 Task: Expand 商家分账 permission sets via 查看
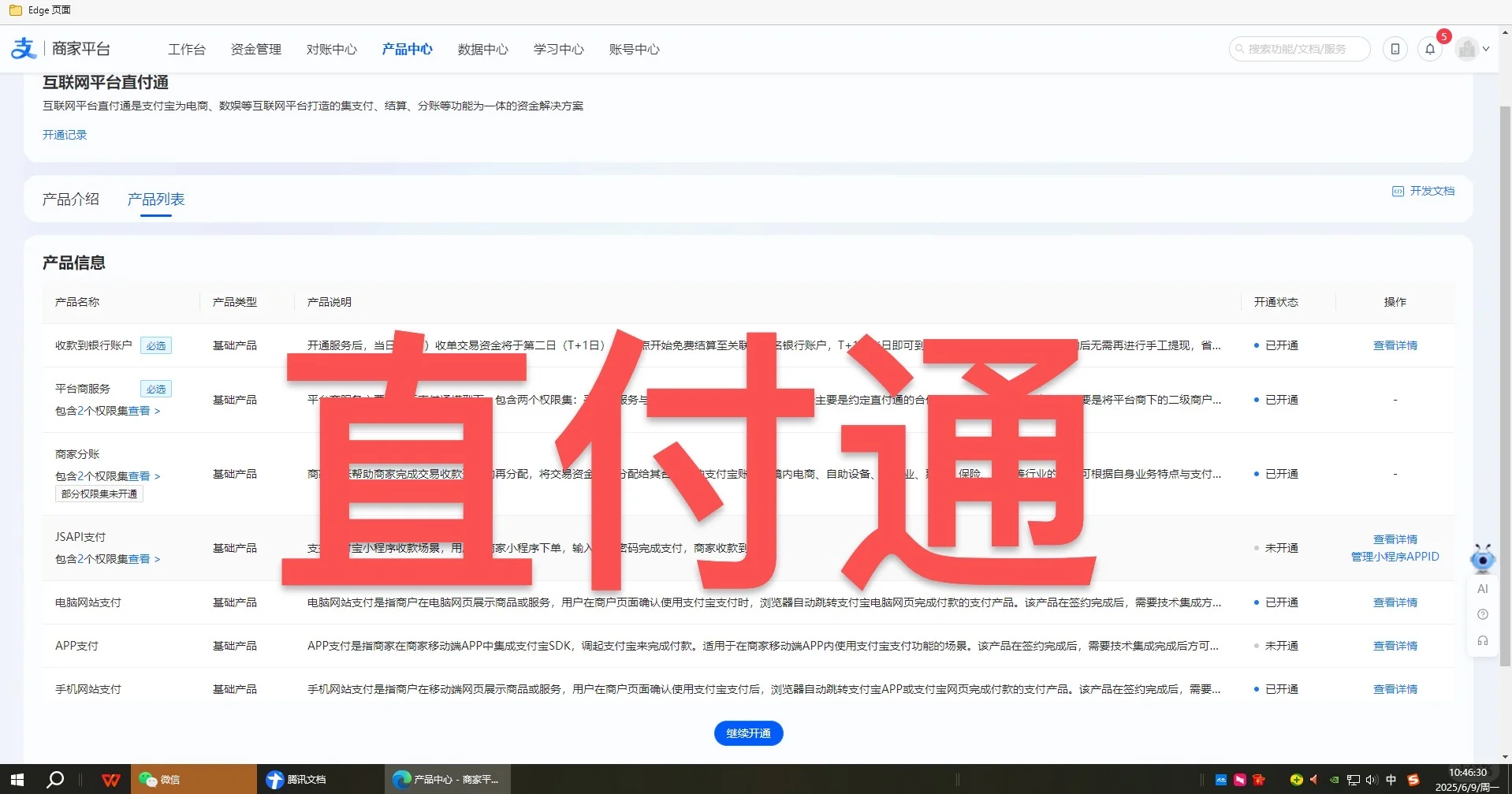click(144, 476)
